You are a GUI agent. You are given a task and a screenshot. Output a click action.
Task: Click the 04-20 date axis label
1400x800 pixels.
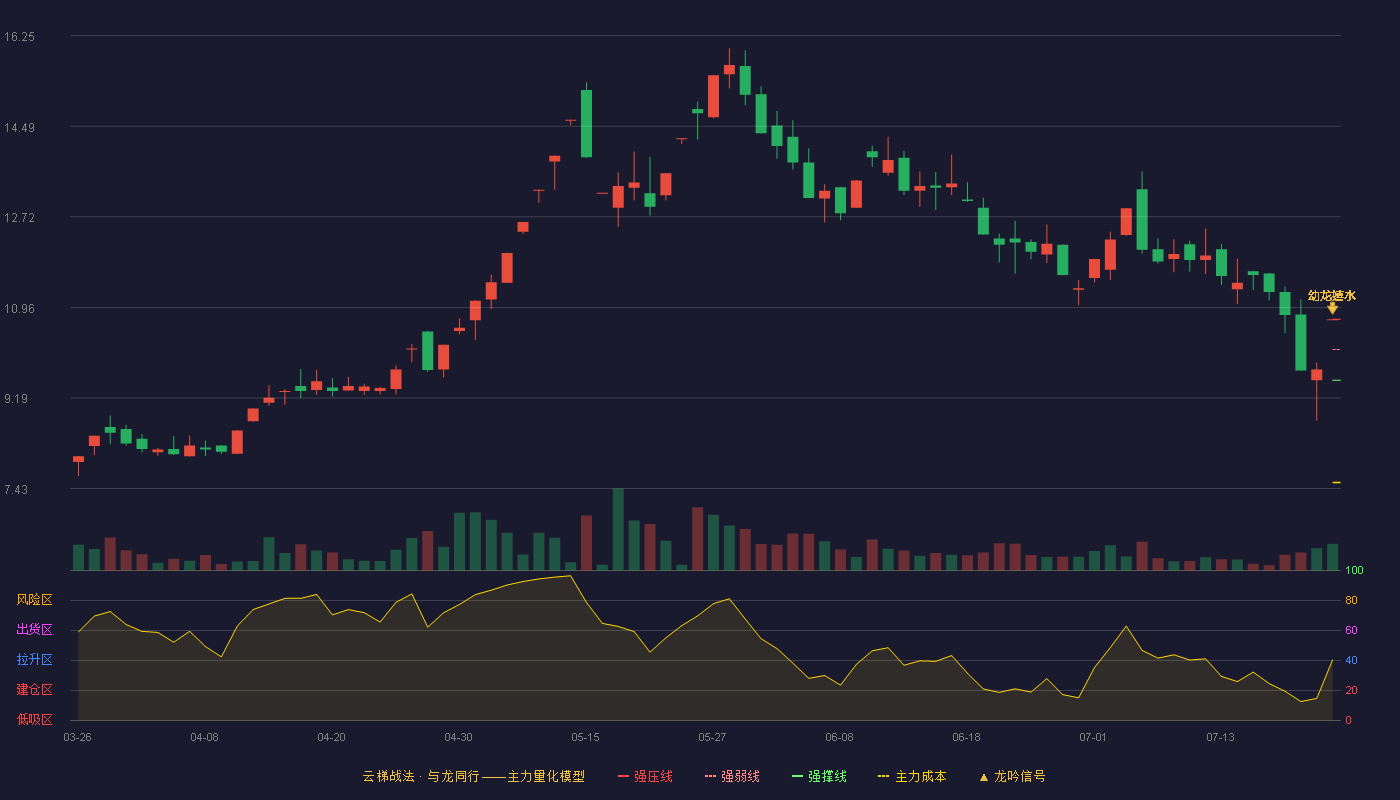pos(331,737)
